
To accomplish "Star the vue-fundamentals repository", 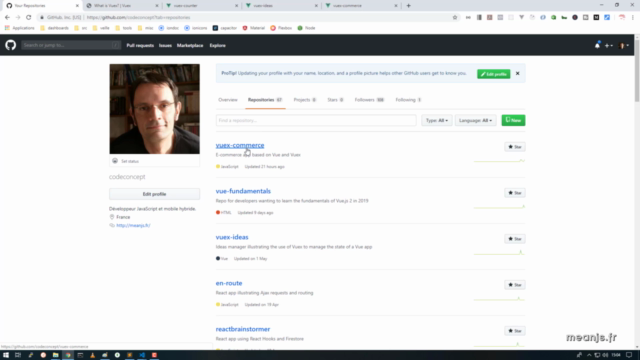I will [515, 193].
